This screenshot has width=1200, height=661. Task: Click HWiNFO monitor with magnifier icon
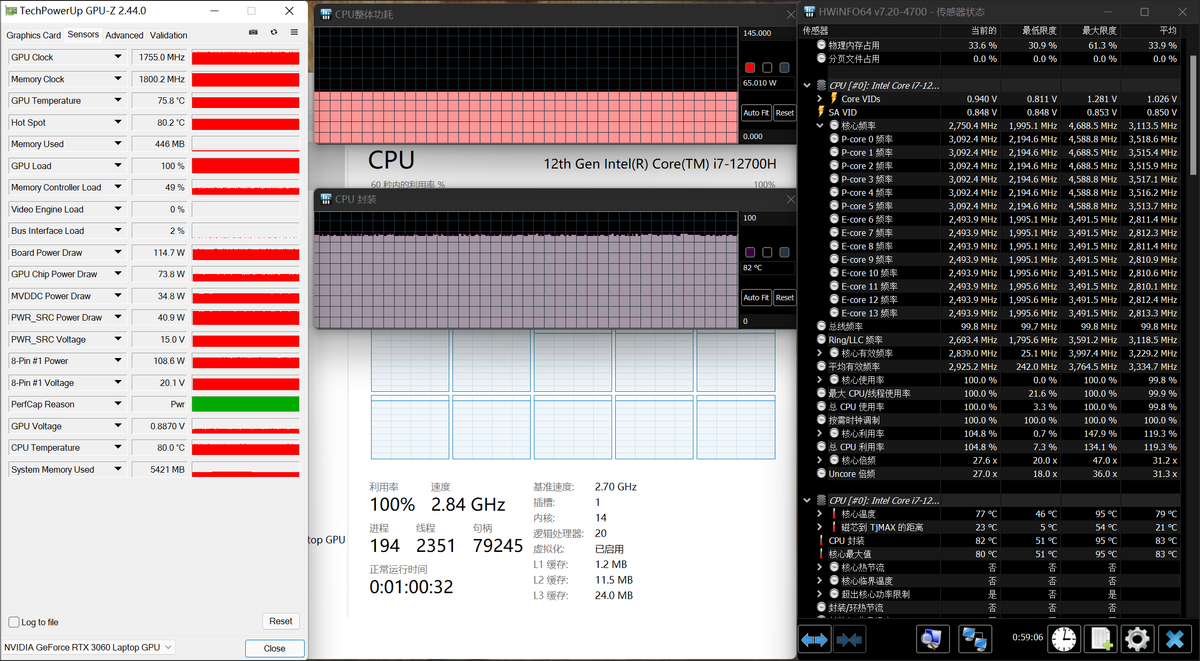coord(932,638)
